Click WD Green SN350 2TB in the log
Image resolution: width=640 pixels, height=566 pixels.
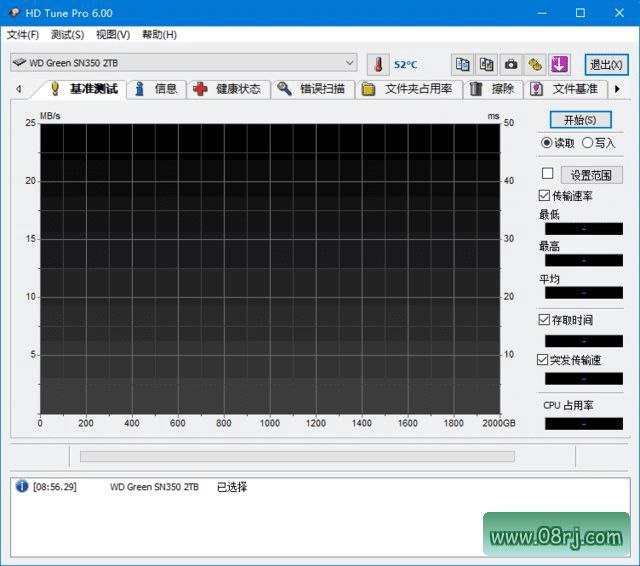pyautogui.click(x=154, y=487)
